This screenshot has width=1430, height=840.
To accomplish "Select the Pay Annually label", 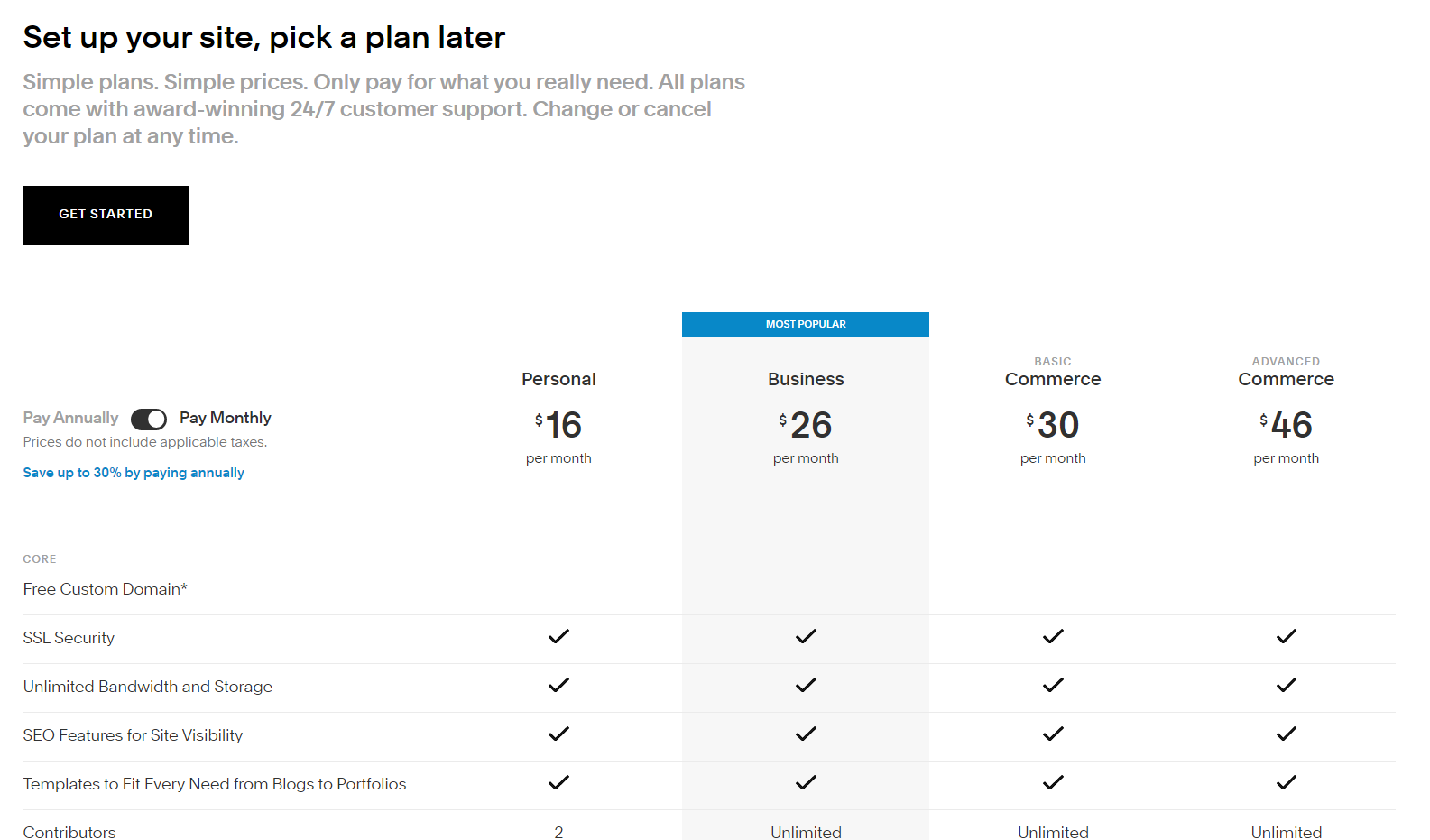I will [x=70, y=418].
